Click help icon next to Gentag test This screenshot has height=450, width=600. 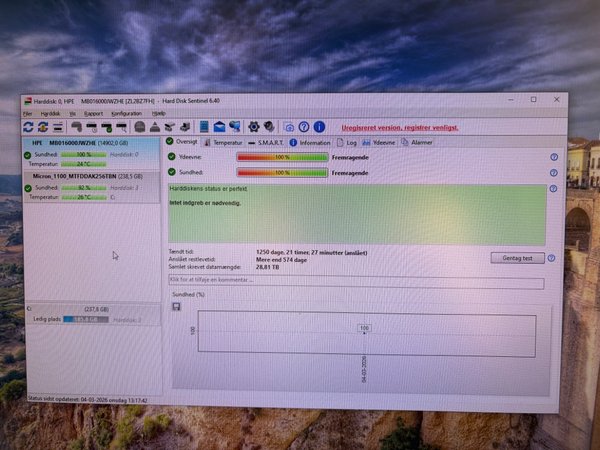click(x=553, y=257)
